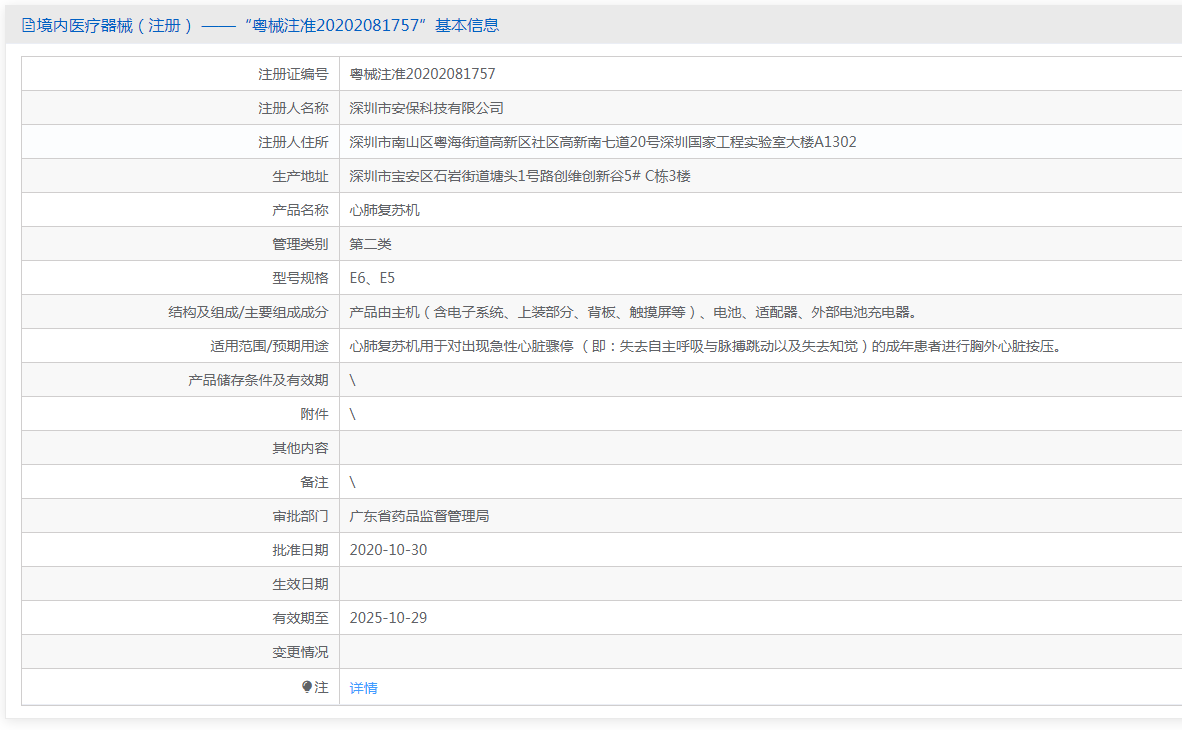Select the approval date 2020-10-30
This screenshot has width=1182, height=730.
[x=388, y=550]
